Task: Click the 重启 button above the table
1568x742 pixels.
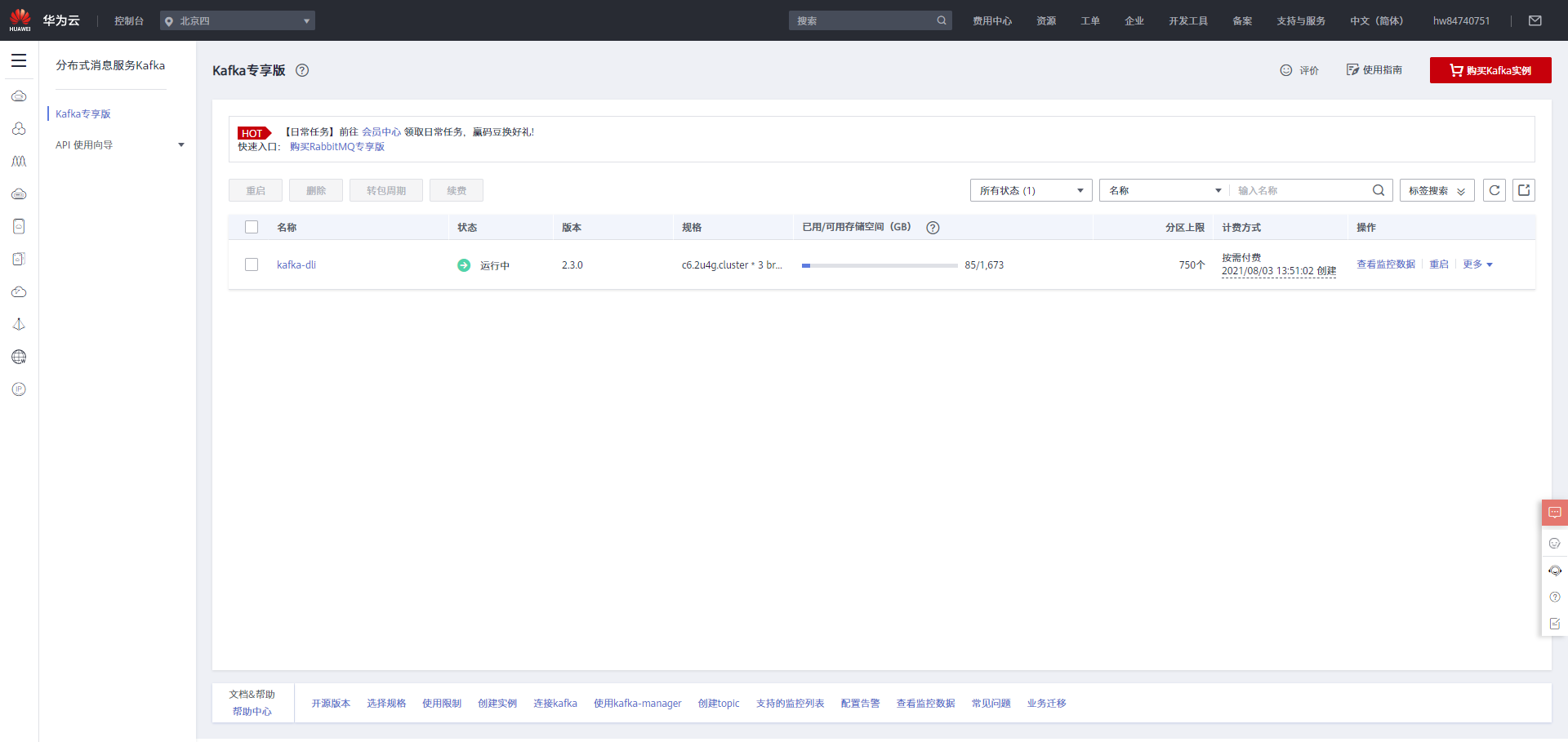Action: pyautogui.click(x=256, y=190)
